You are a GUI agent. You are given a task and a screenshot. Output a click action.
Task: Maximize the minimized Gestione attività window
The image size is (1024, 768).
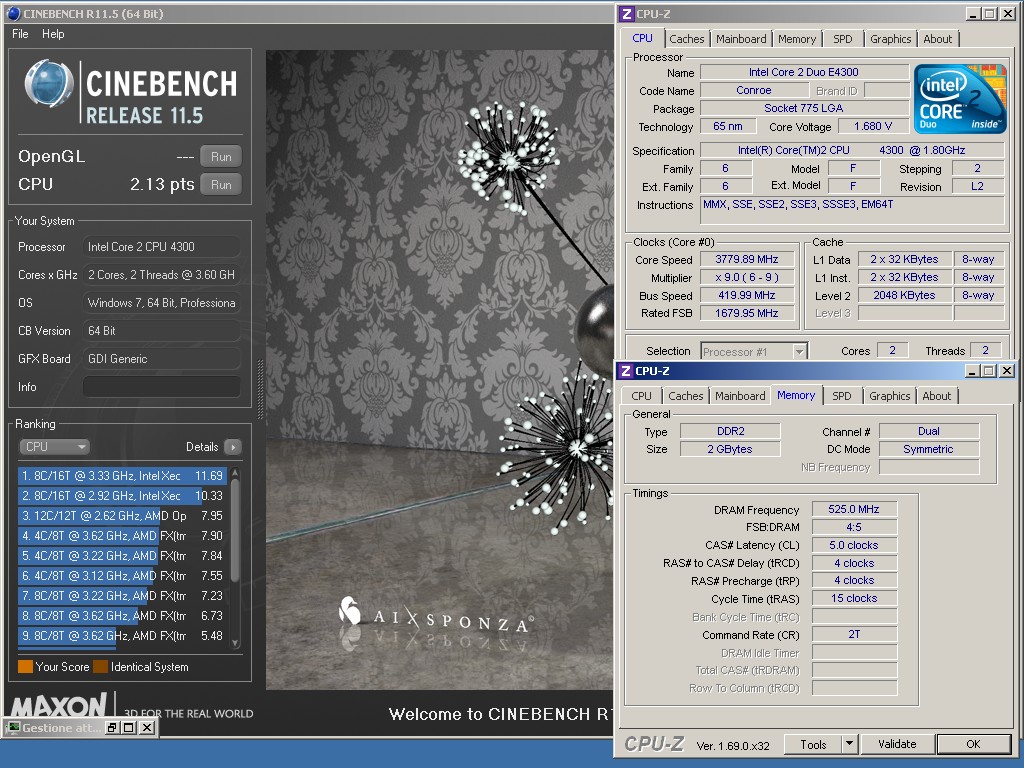point(129,728)
